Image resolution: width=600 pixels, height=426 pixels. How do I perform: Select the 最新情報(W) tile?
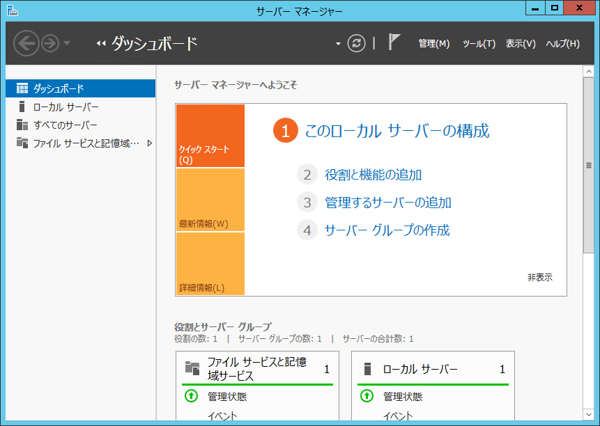[210, 200]
